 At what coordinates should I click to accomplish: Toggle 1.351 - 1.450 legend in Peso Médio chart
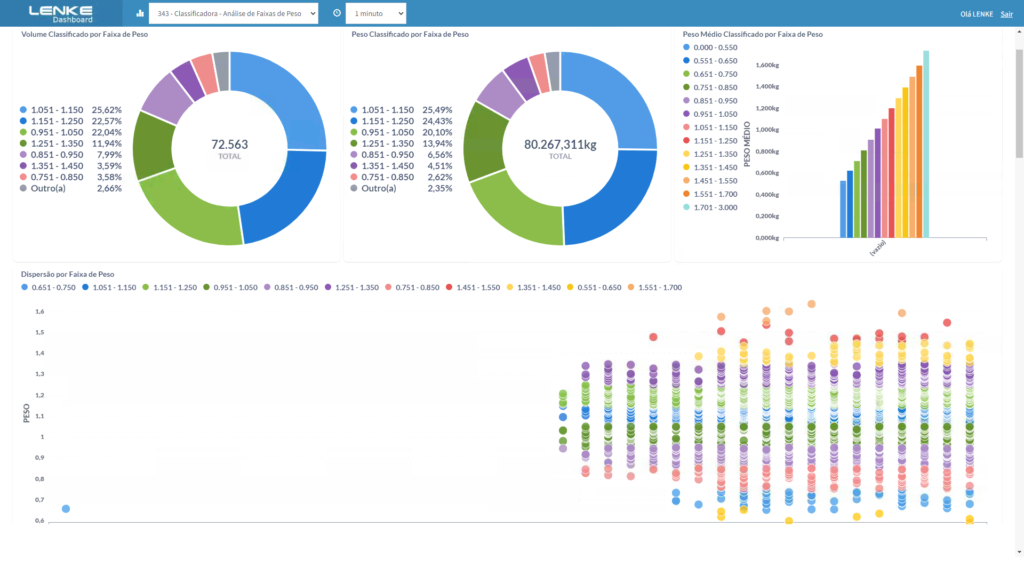[x=710, y=167]
